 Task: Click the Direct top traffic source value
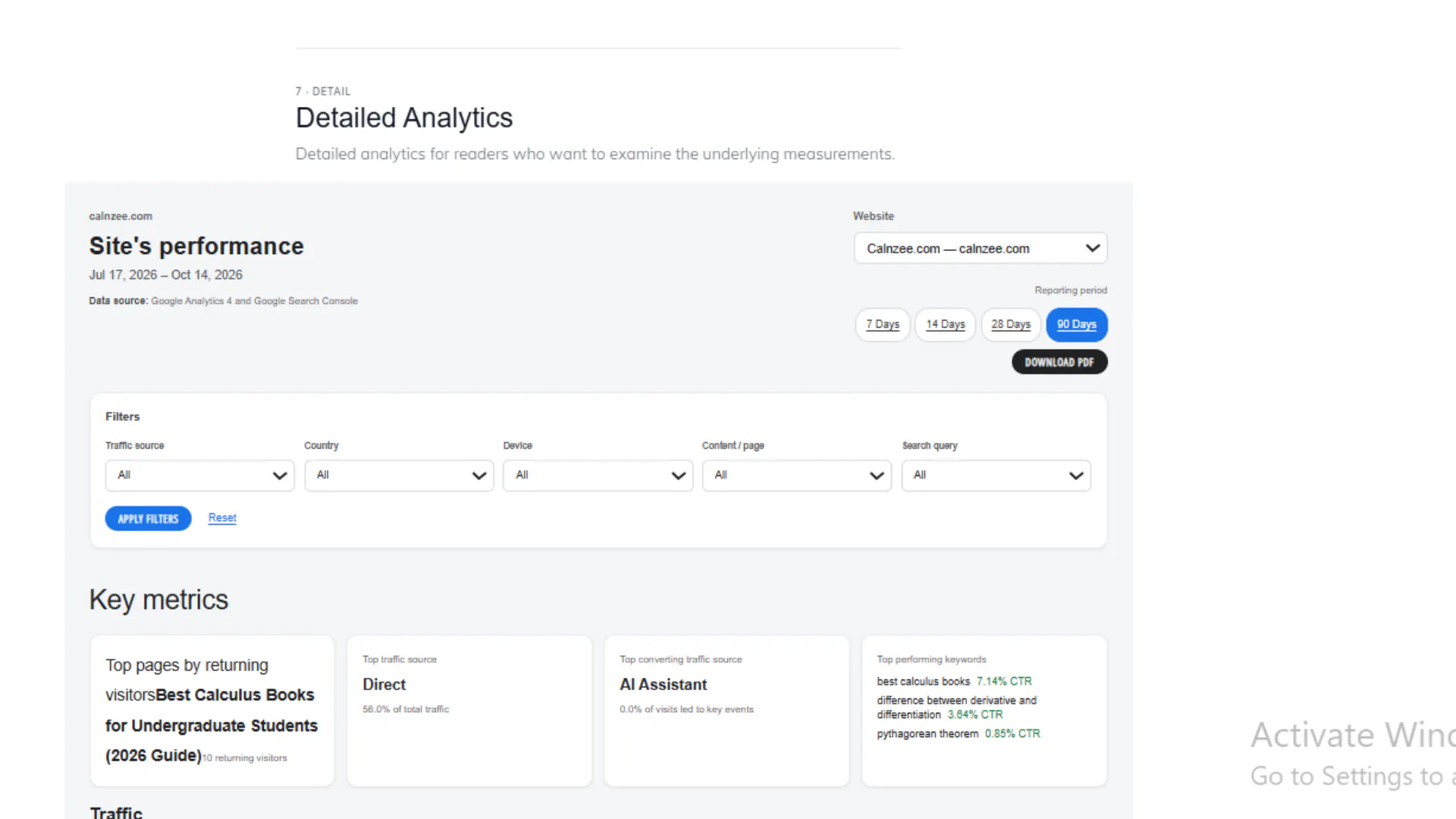point(384,684)
